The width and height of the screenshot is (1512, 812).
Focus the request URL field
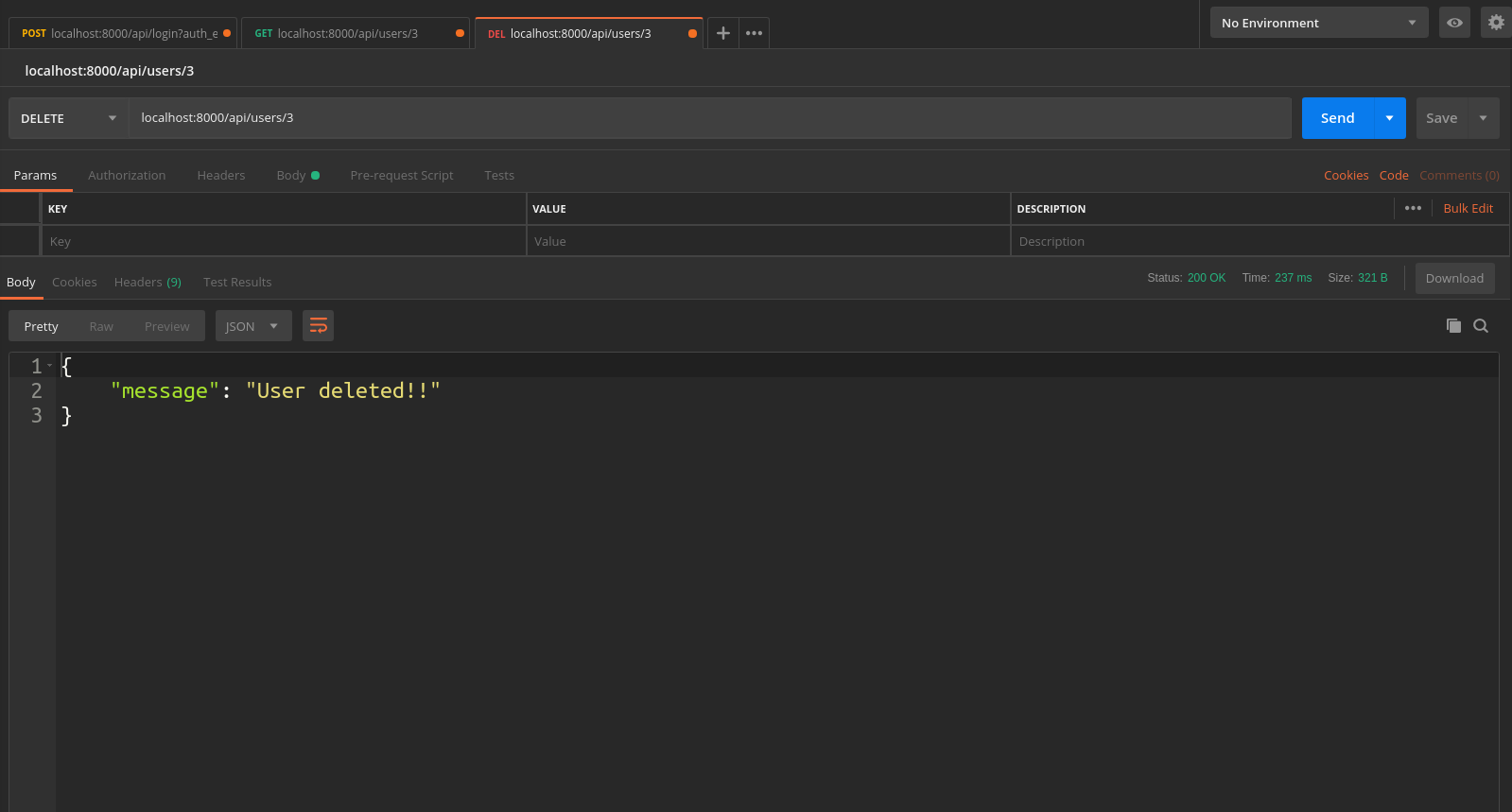pos(710,118)
